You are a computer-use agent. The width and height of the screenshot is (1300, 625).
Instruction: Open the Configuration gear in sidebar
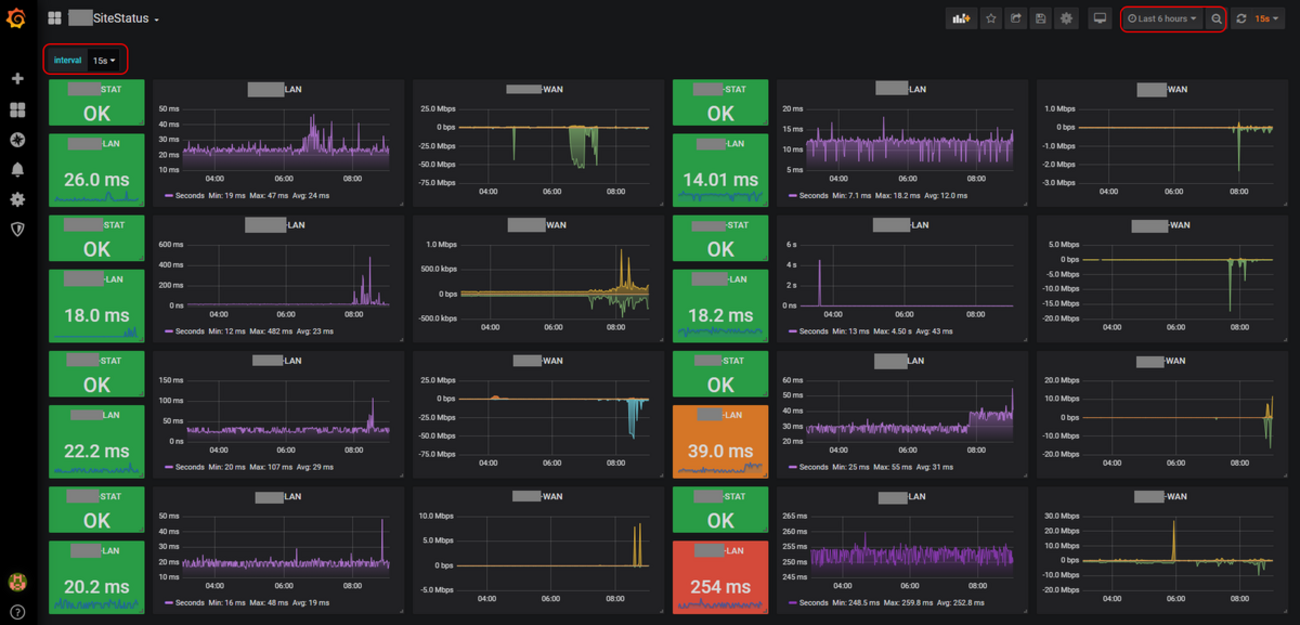(x=17, y=200)
